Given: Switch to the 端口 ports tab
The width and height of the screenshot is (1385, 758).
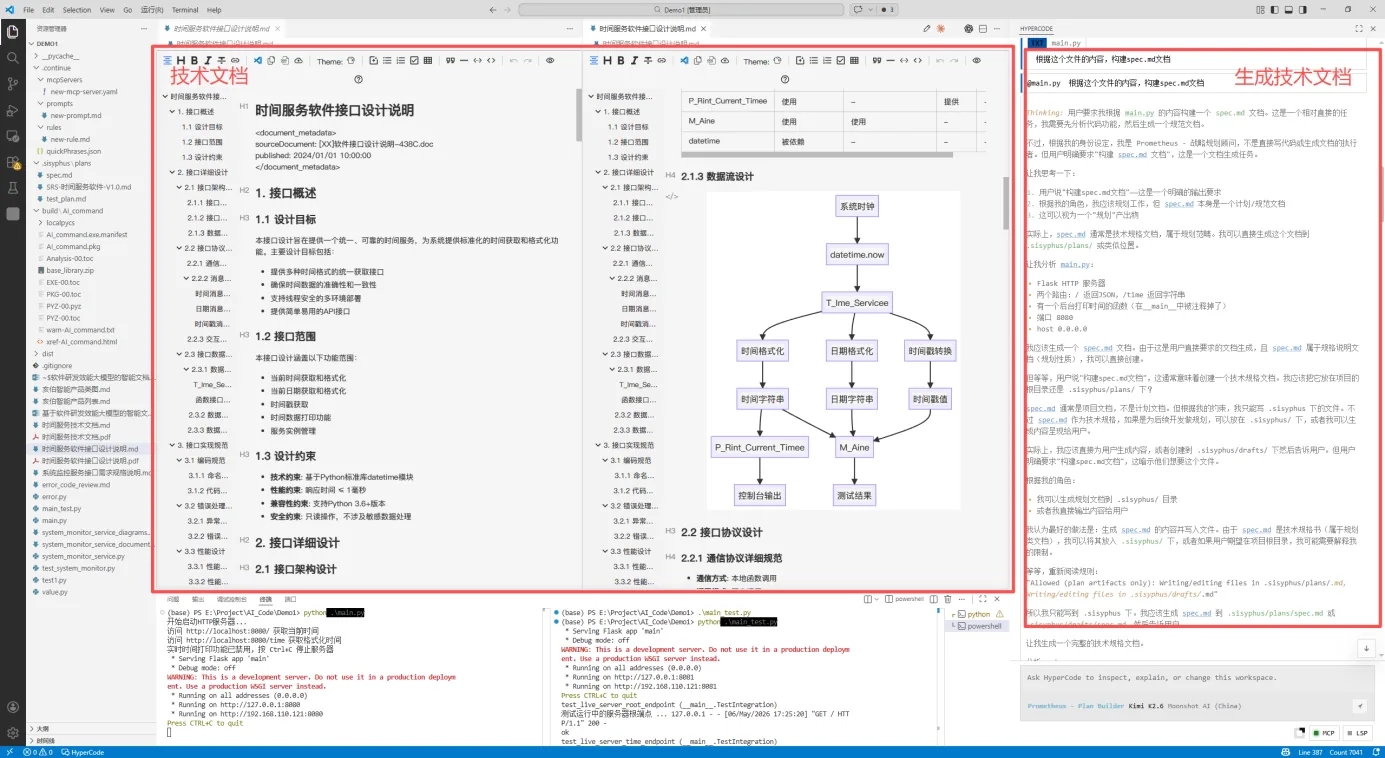Looking at the screenshot, I should [291, 599].
